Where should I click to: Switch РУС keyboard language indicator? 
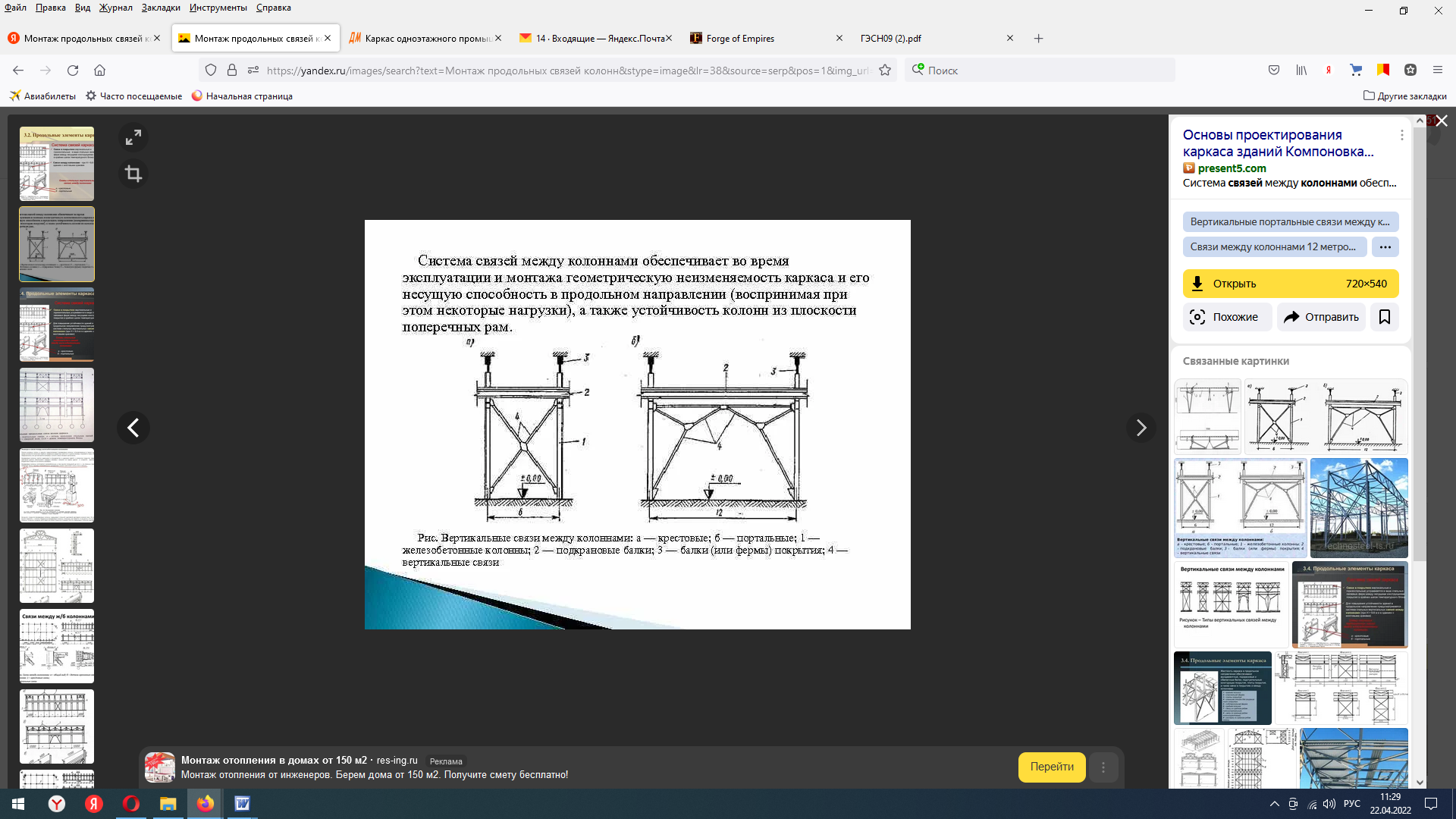click(x=1352, y=804)
